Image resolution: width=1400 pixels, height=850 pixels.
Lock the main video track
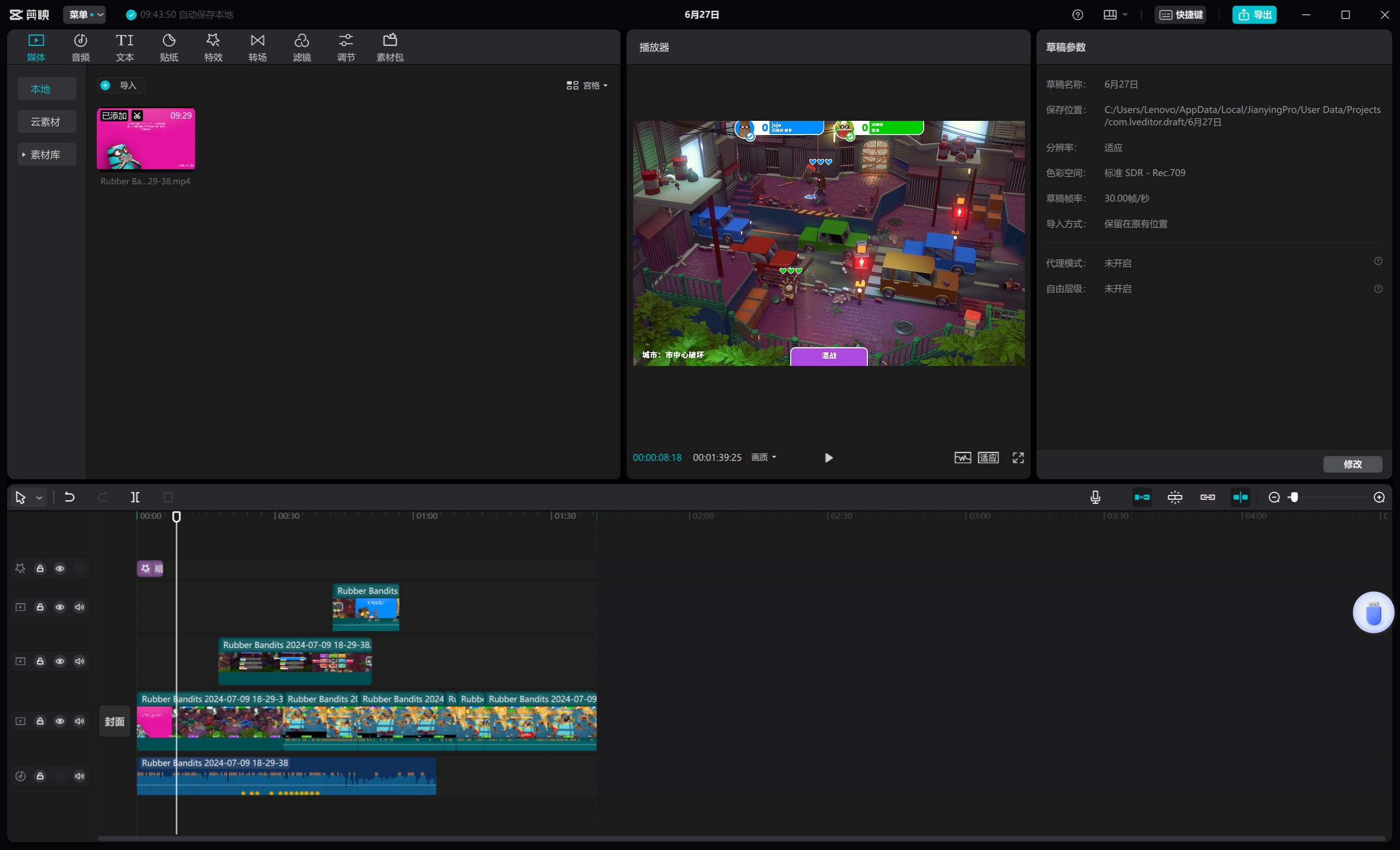point(40,721)
